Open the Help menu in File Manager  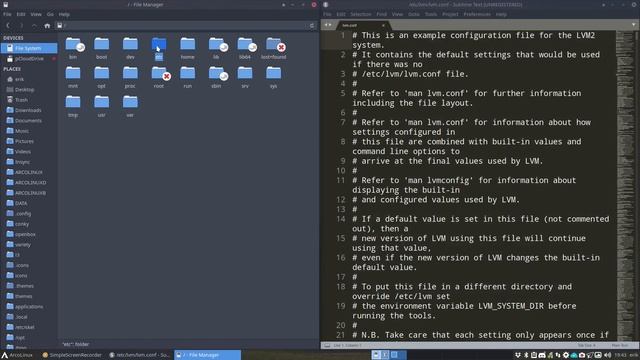64,14
